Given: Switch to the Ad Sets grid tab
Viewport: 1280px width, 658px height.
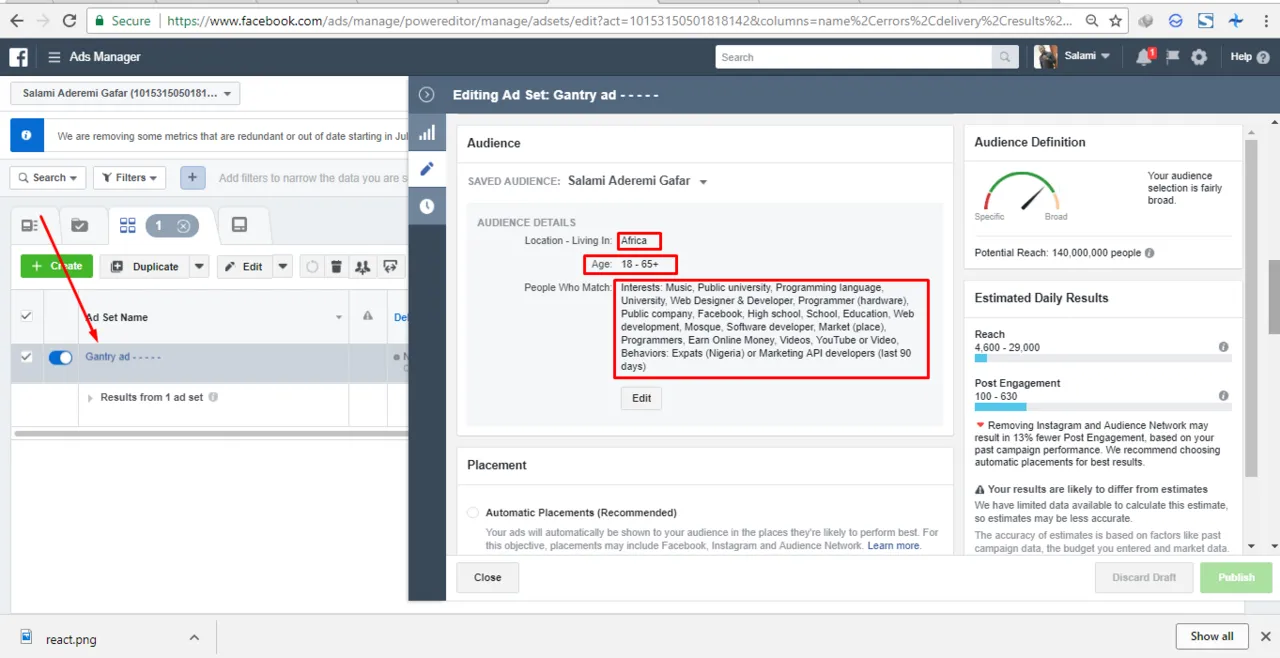Looking at the screenshot, I should pos(128,226).
